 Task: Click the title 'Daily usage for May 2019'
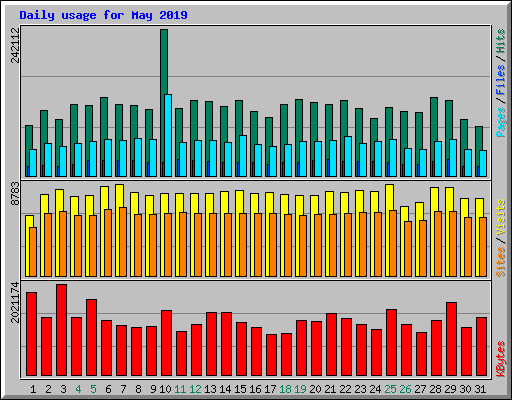point(103,15)
